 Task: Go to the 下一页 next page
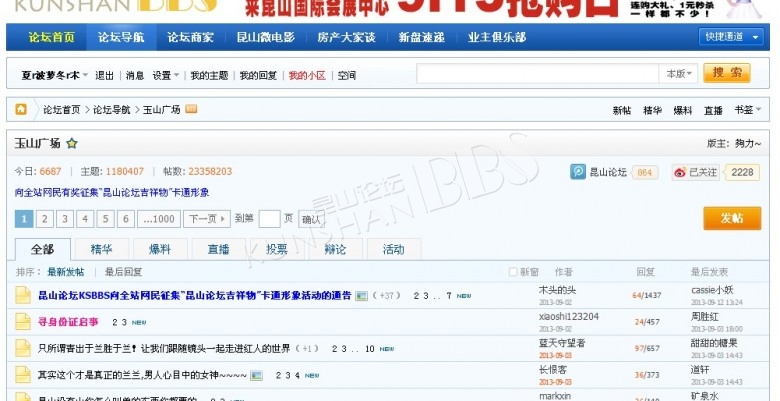pos(206,219)
